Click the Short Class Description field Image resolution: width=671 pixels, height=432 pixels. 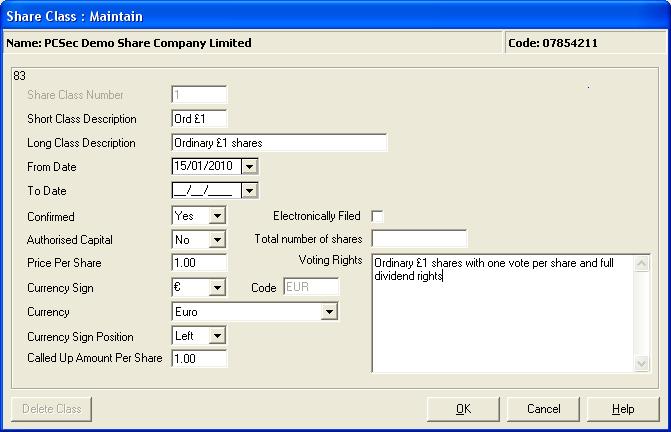(199, 118)
